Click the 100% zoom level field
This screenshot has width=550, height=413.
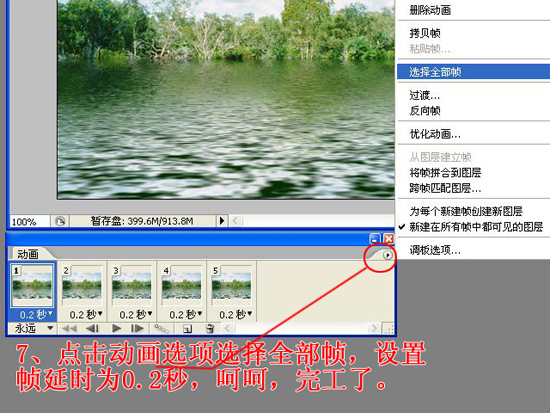(x=29, y=221)
